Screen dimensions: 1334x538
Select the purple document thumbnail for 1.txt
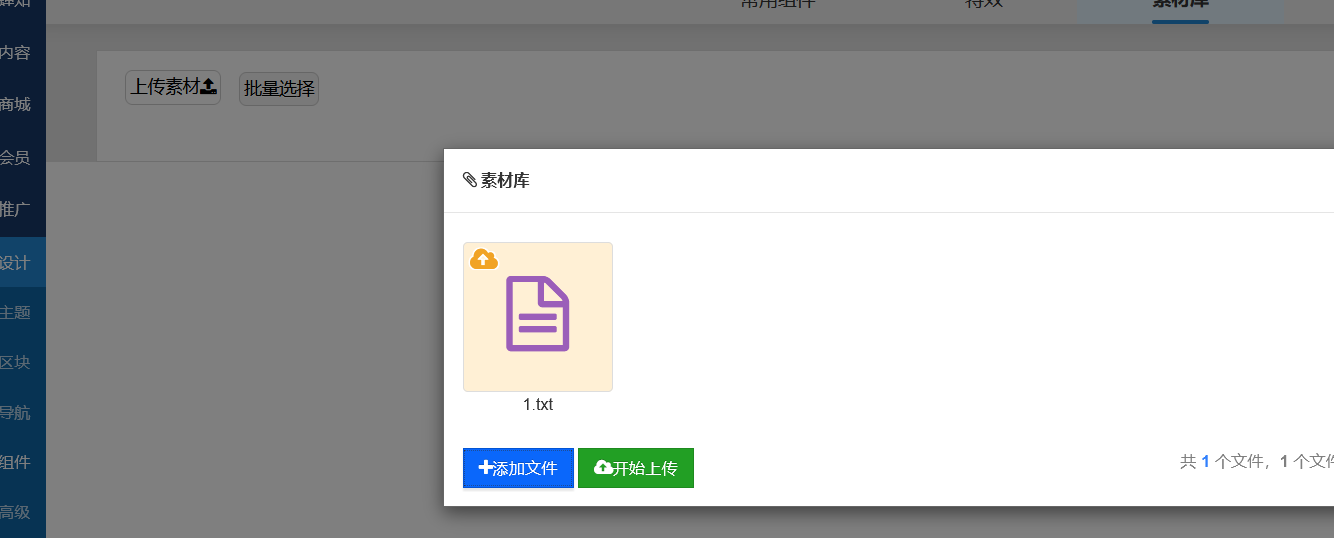[x=538, y=314]
